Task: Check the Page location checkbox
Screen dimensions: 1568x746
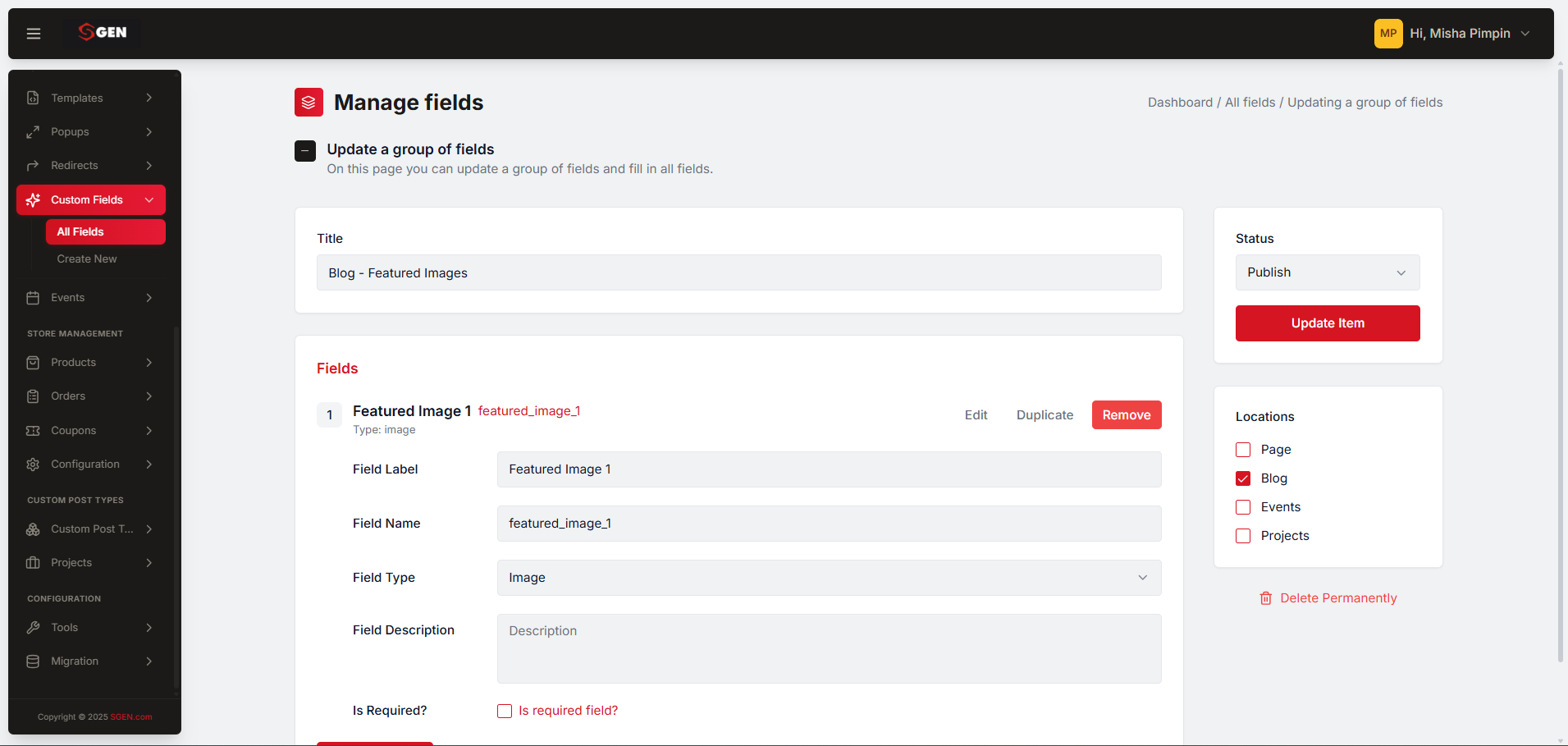Action: [1243, 450]
